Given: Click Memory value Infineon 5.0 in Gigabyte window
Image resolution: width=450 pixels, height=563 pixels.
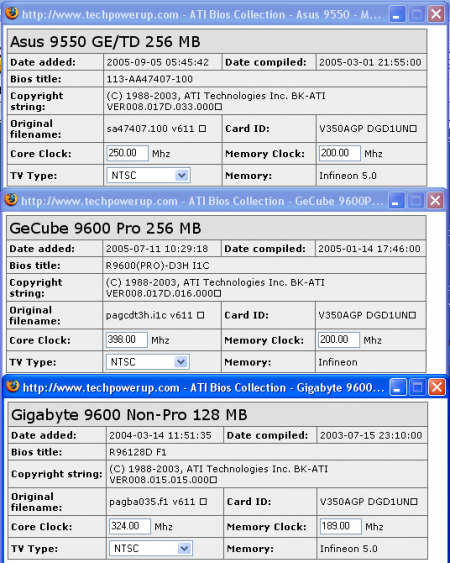Looking at the screenshot, I should click(x=349, y=549).
